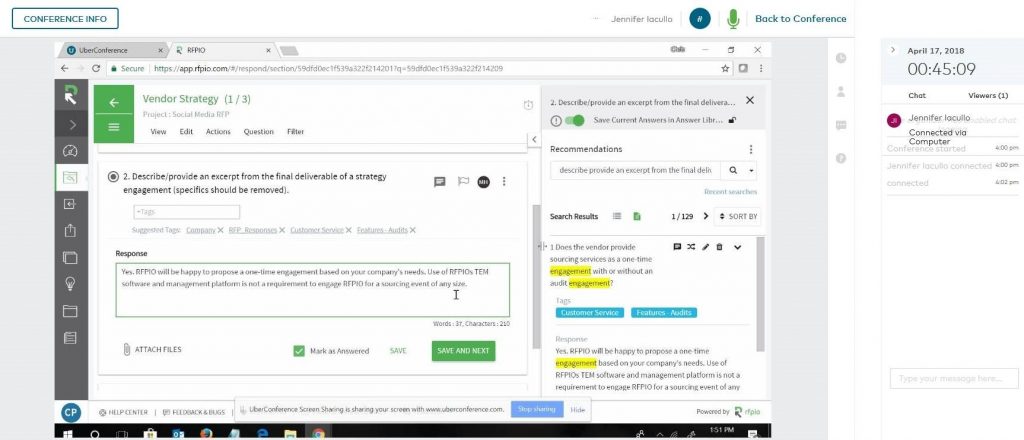1024x440 pixels.
Task: Click the pencil edit icon on search result
Action: 706,246
